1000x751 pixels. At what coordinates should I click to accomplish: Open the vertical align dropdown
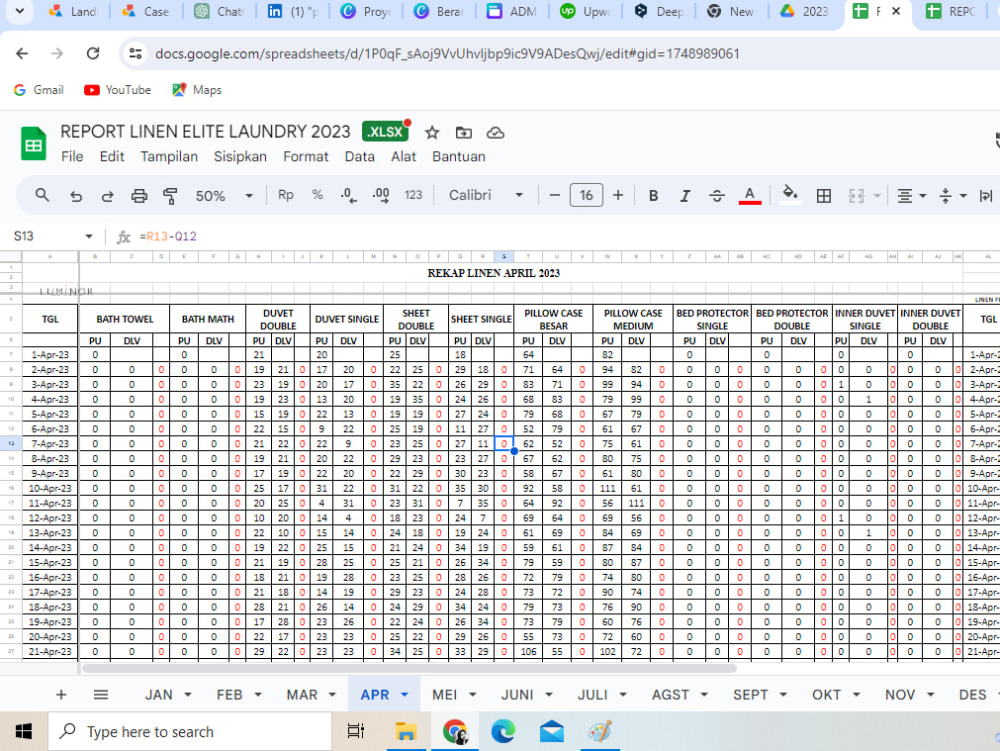[953, 196]
